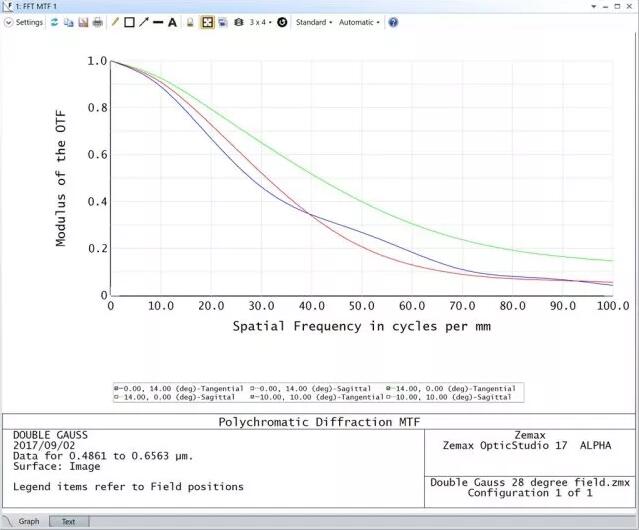The height and width of the screenshot is (530, 639).
Task: Click the save image icon
Action: [83, 22]
